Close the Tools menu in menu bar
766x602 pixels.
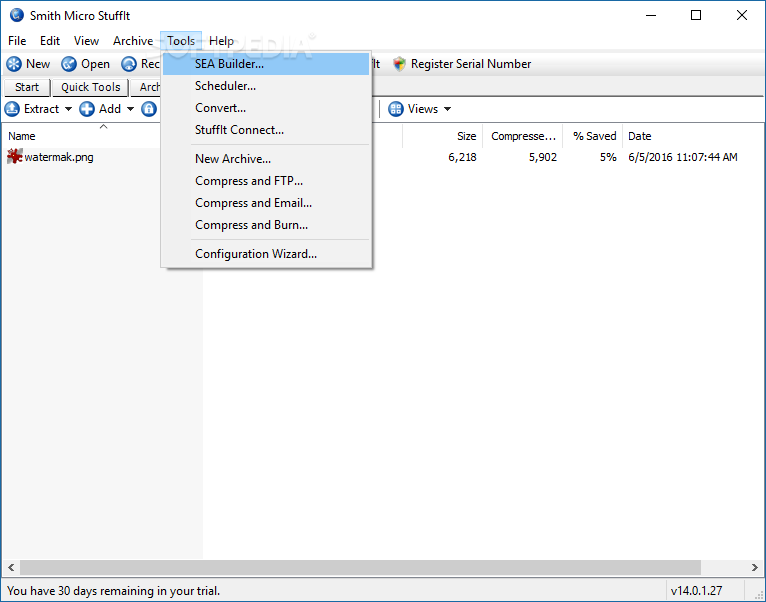coord(181,41)
